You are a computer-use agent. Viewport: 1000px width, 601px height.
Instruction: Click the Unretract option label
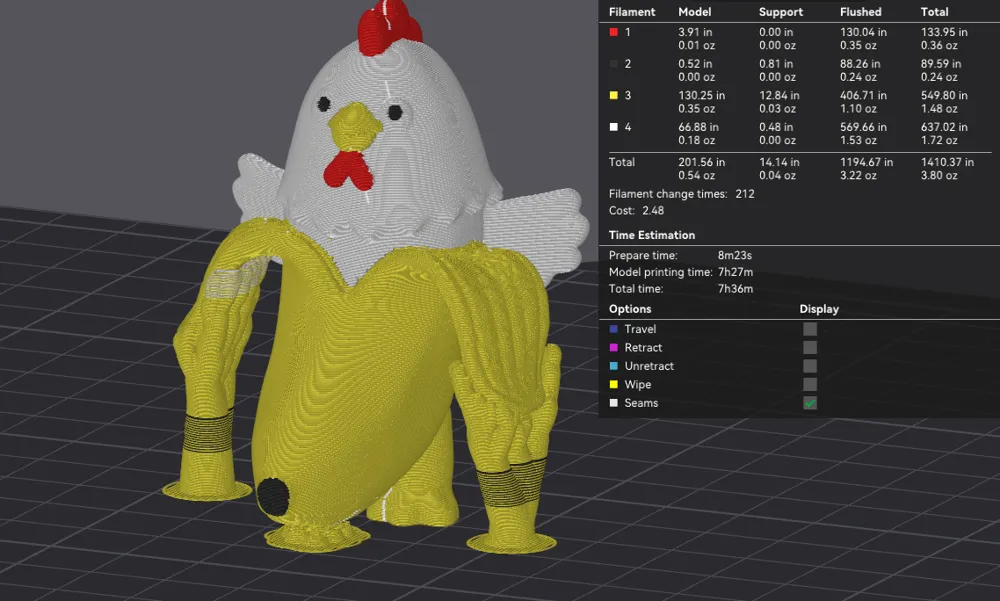[x=649, y=366]
